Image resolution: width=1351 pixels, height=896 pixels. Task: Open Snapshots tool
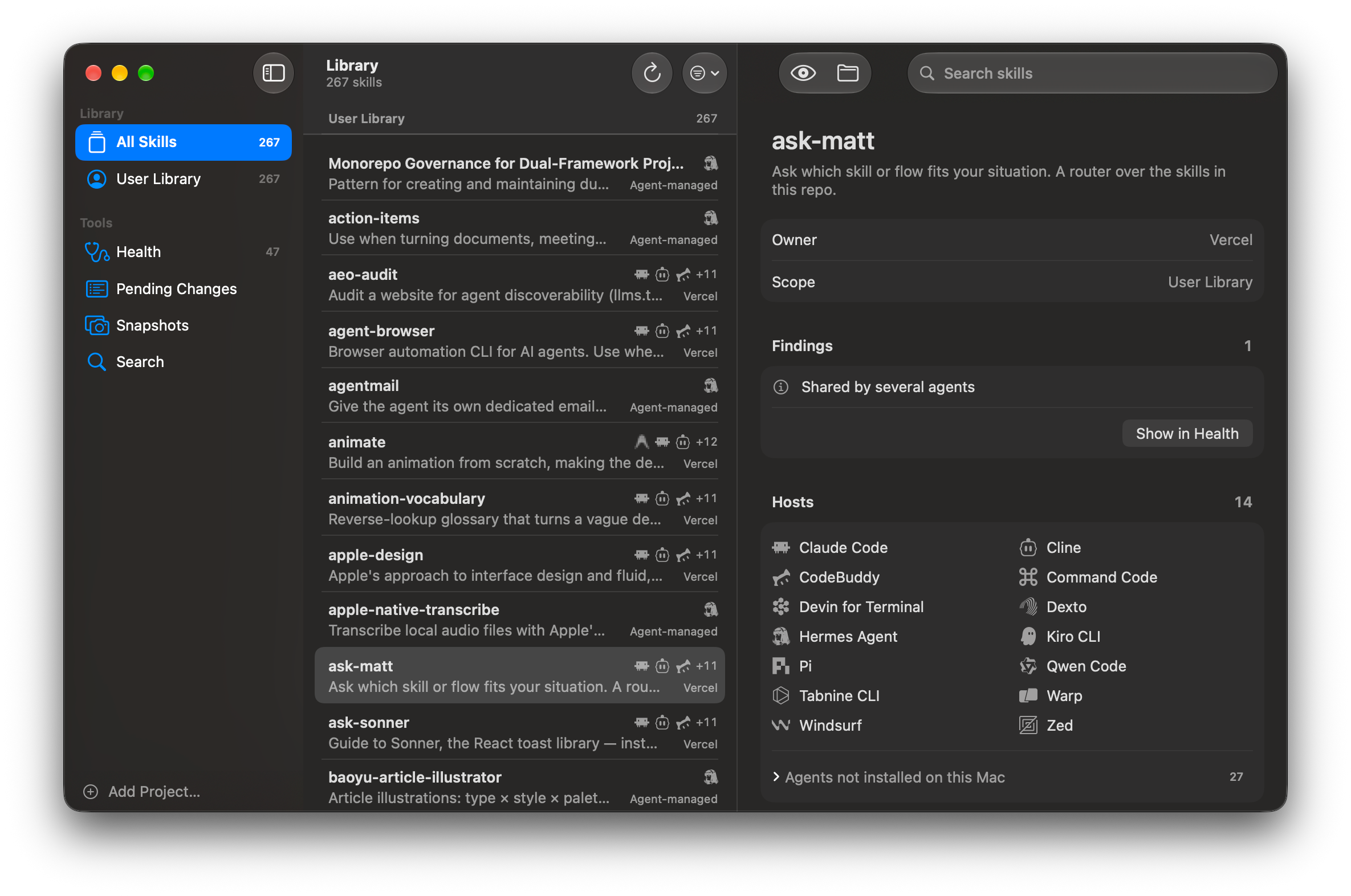pyautogui.click(x=184, y=325)
